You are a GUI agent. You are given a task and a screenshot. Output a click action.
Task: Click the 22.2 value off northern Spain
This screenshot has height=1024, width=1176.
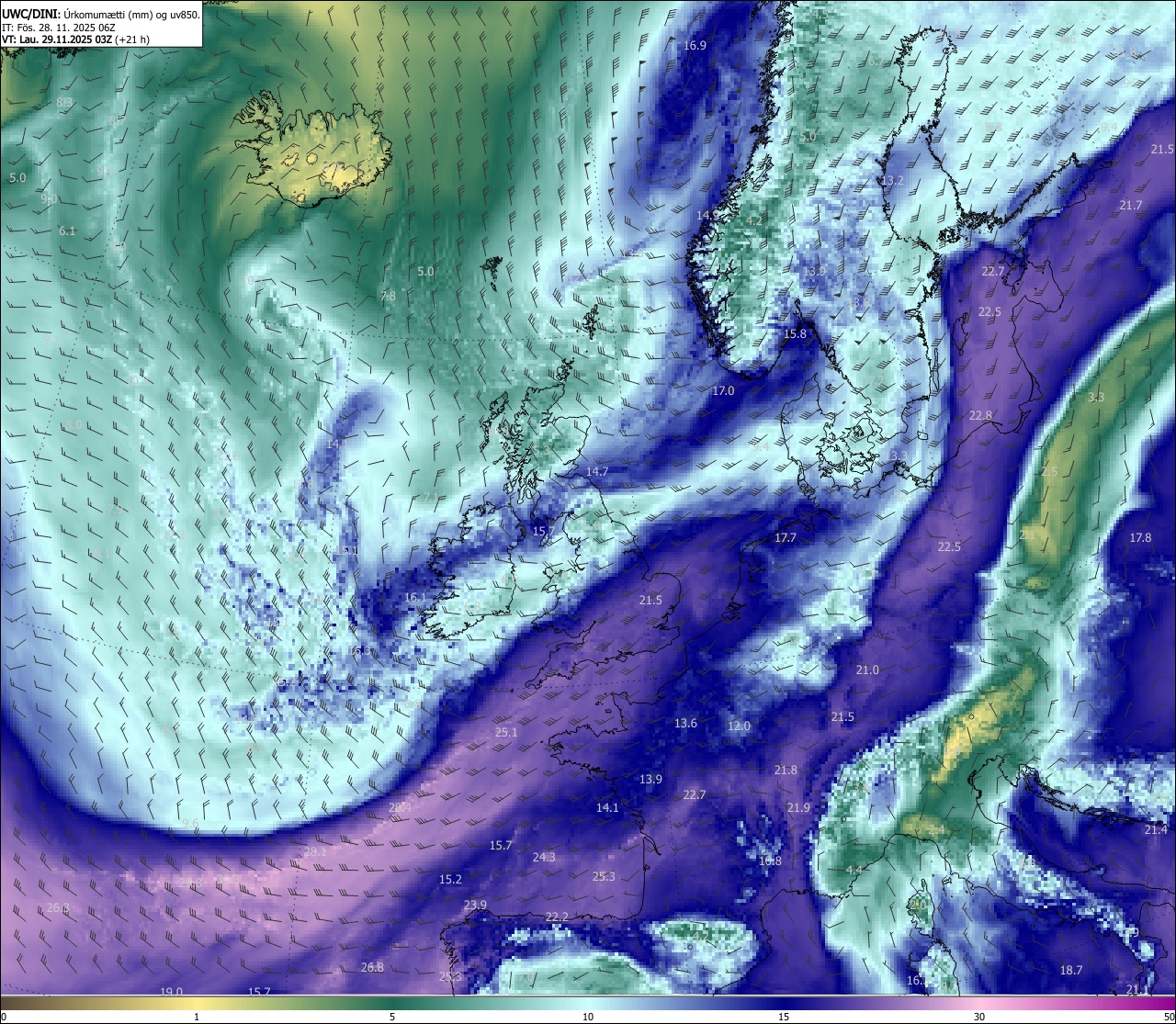pos(557,917)
